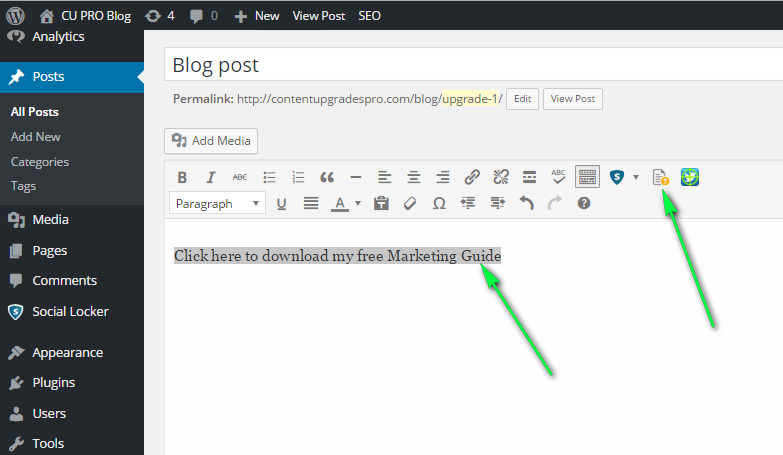Click the Edit permalink button
This screenshot has width=783, height=455.
click(x=522, y=99)
